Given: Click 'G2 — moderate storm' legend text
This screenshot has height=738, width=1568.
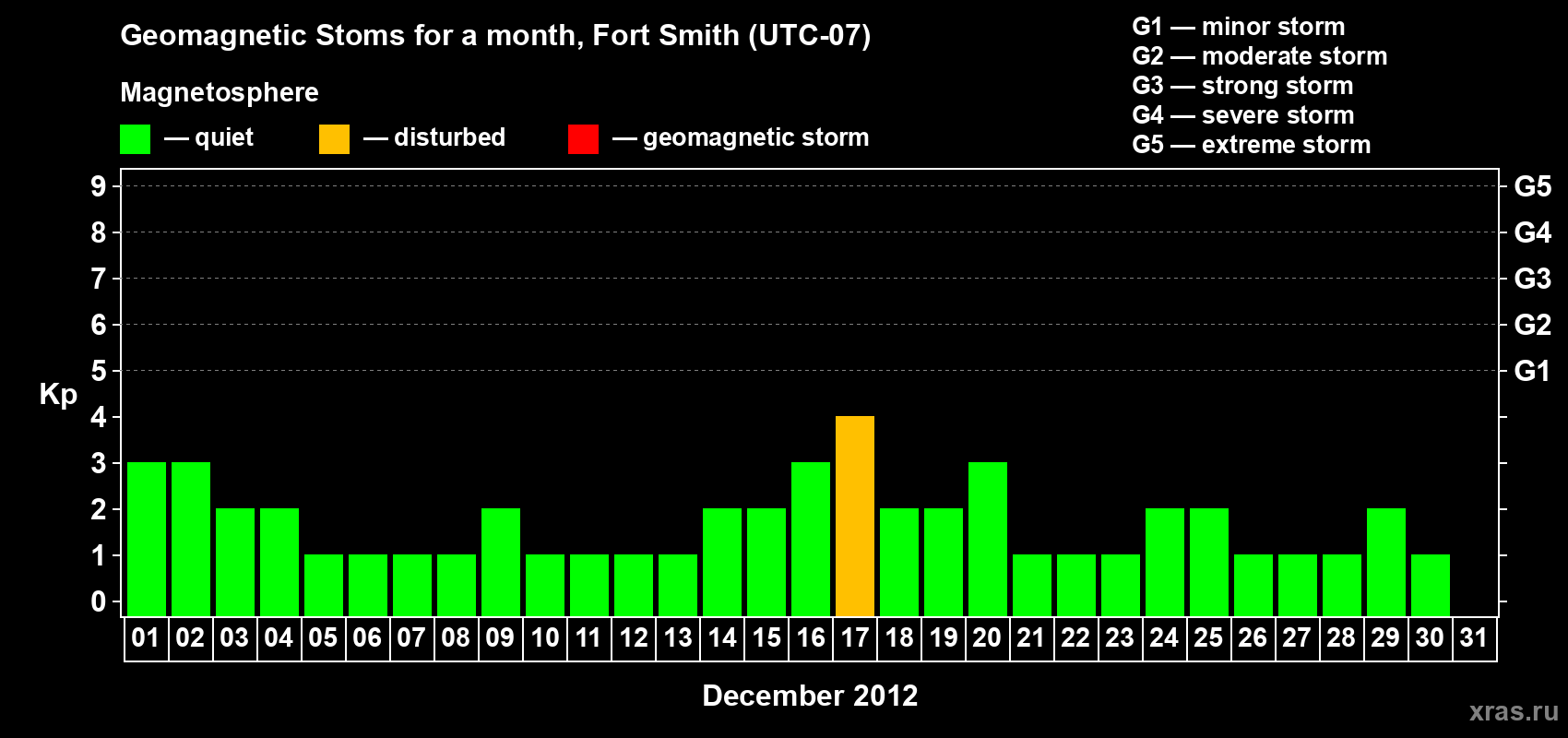Looking at the screenshot, I should tap(1260, 56).
